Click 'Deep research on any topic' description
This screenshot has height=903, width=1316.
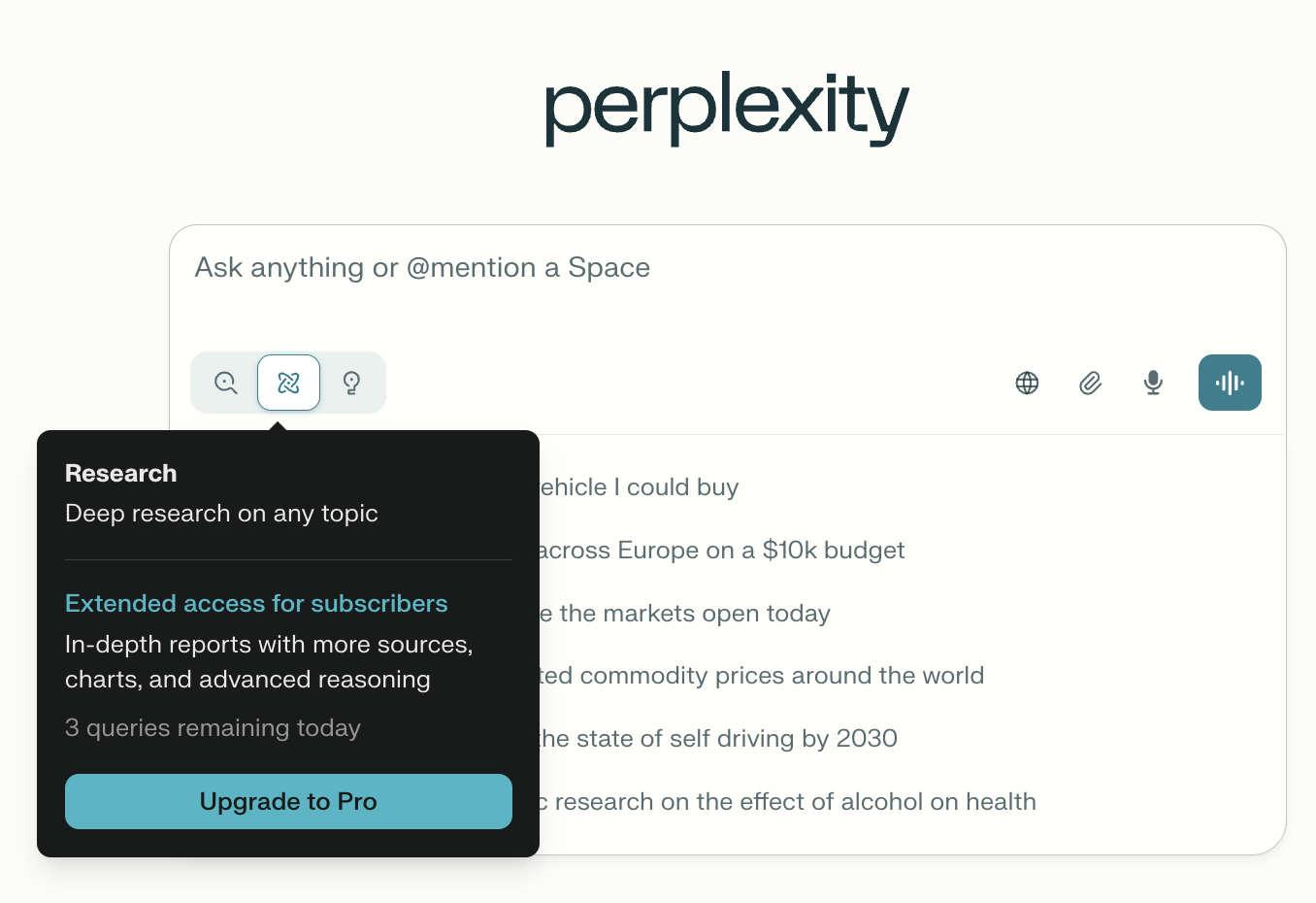221,514
